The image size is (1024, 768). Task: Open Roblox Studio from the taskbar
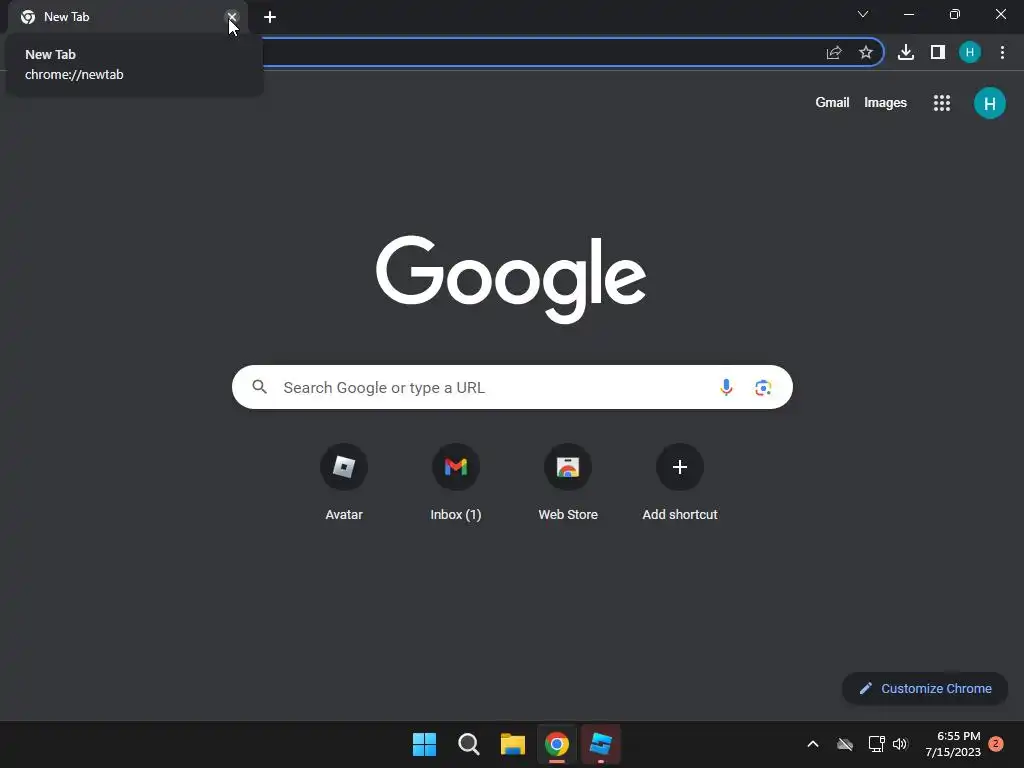pos(601,744)
